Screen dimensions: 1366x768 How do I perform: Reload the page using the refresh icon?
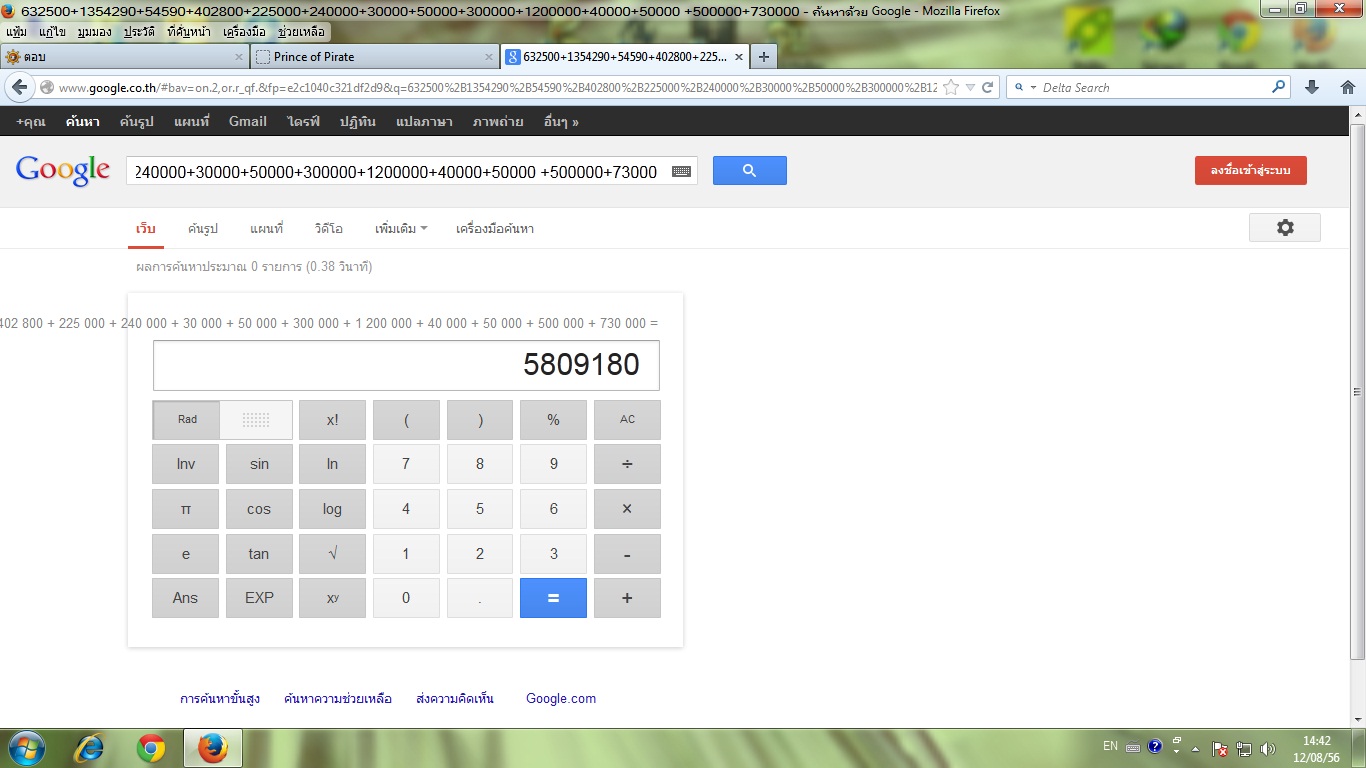(x=987, y=87)
